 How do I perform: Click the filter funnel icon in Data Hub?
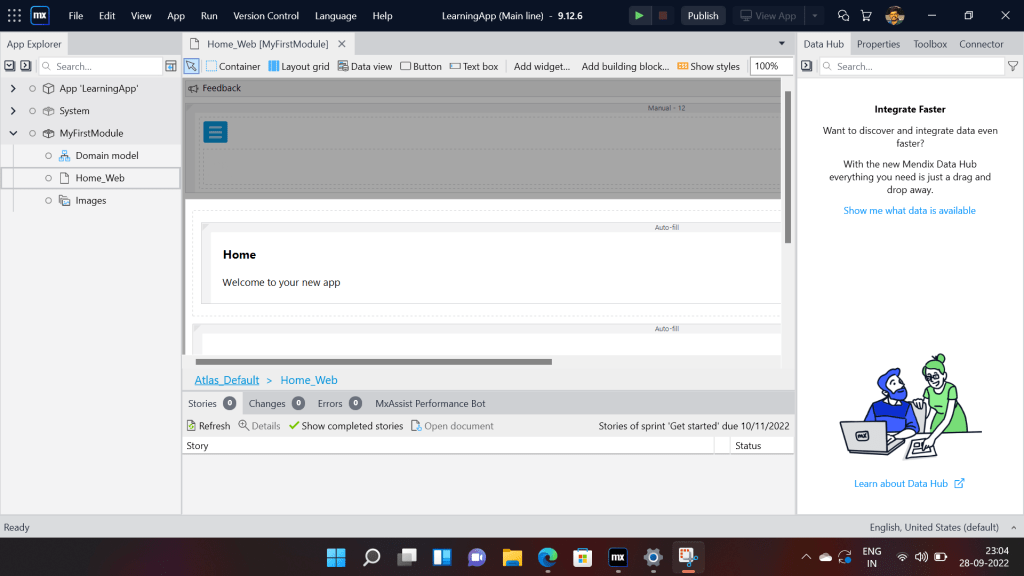pyautogui.click(x=1013, y=66)
